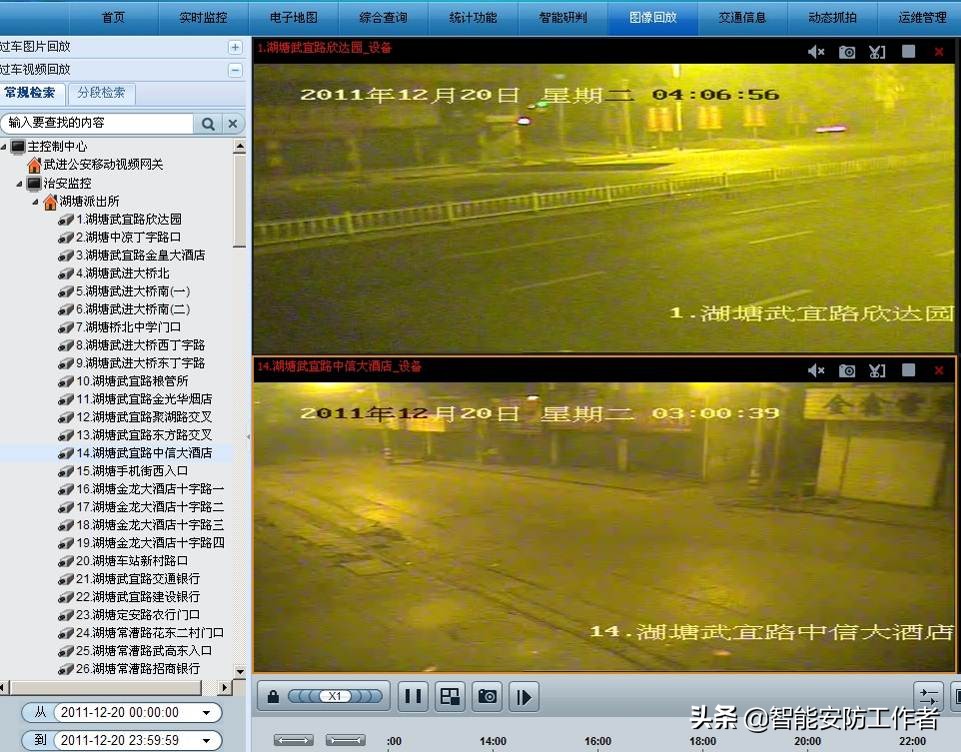Switch to the 分段检索 tab

coord(100,93)
